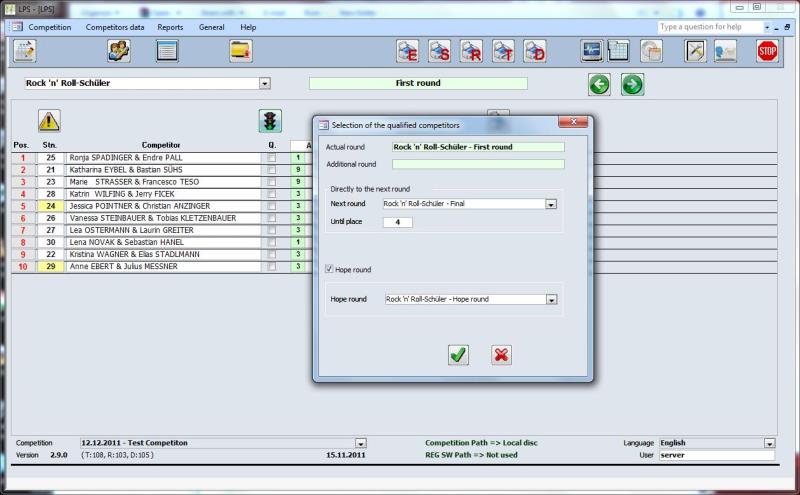The height and width of the screenshot is (495, 800).
Task: Expand the Next round dropdown
Action: [551, 204]
